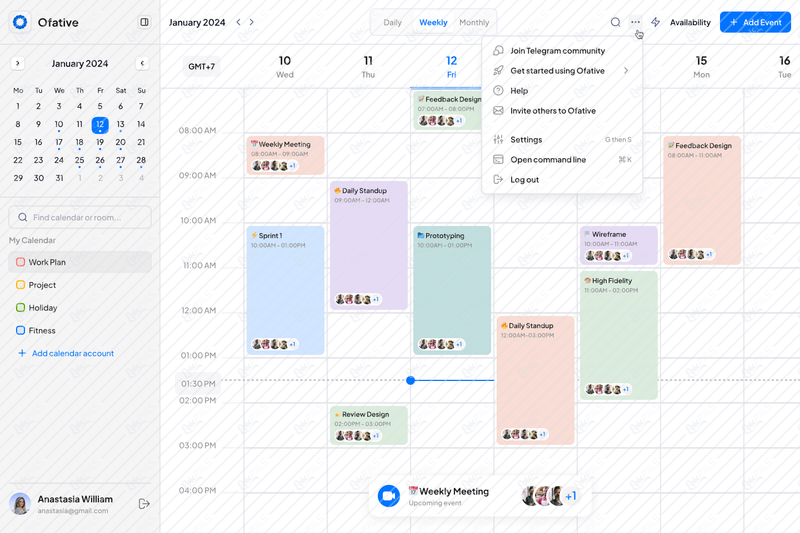Screen dimensions: 800x533
Task: Toggle Project calendar checkbox
Action: (x=20, y=285)
